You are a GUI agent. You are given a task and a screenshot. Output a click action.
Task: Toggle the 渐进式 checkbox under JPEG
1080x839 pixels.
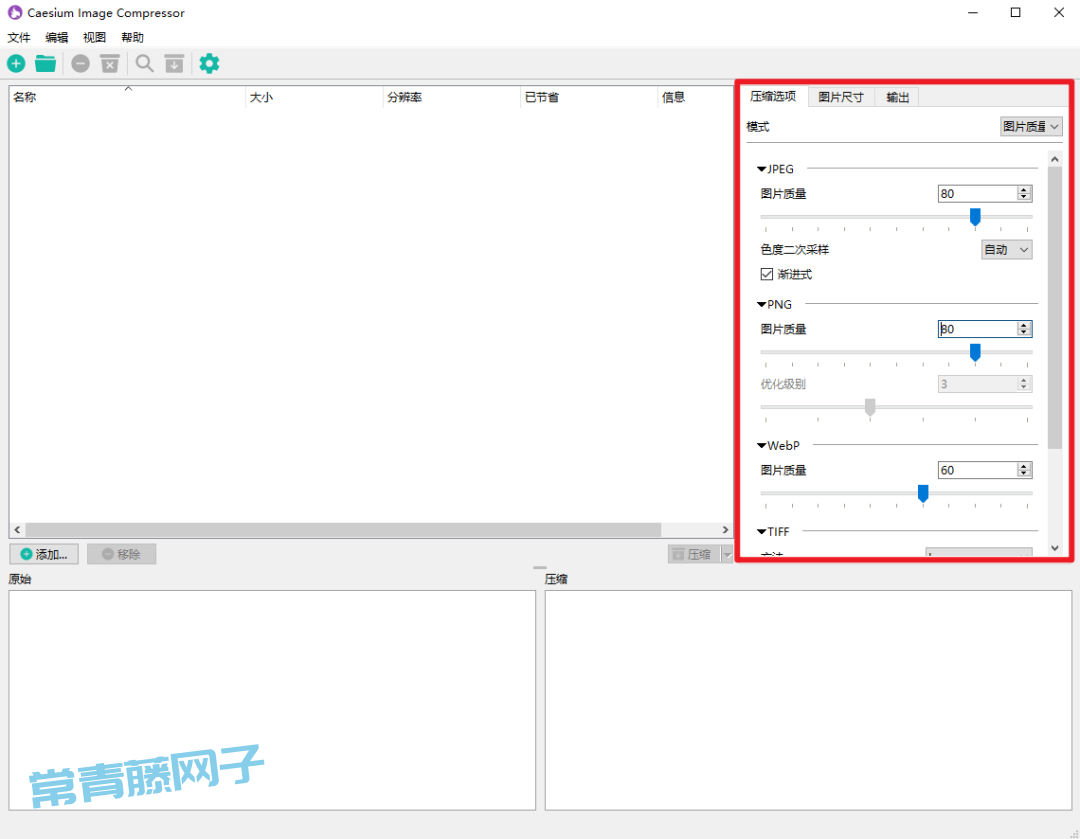point(767,274)
